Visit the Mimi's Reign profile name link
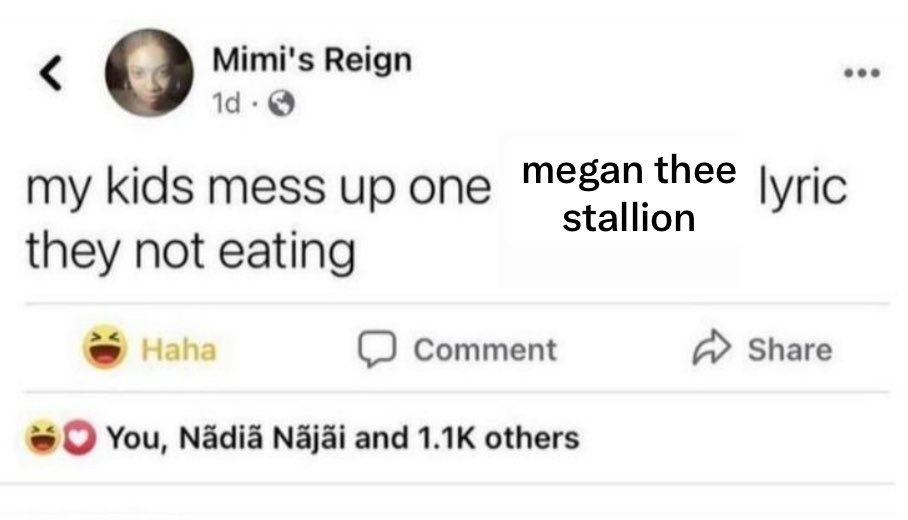Image resolution: width=908 pixels, height=520 pixels. coord(312,60)
